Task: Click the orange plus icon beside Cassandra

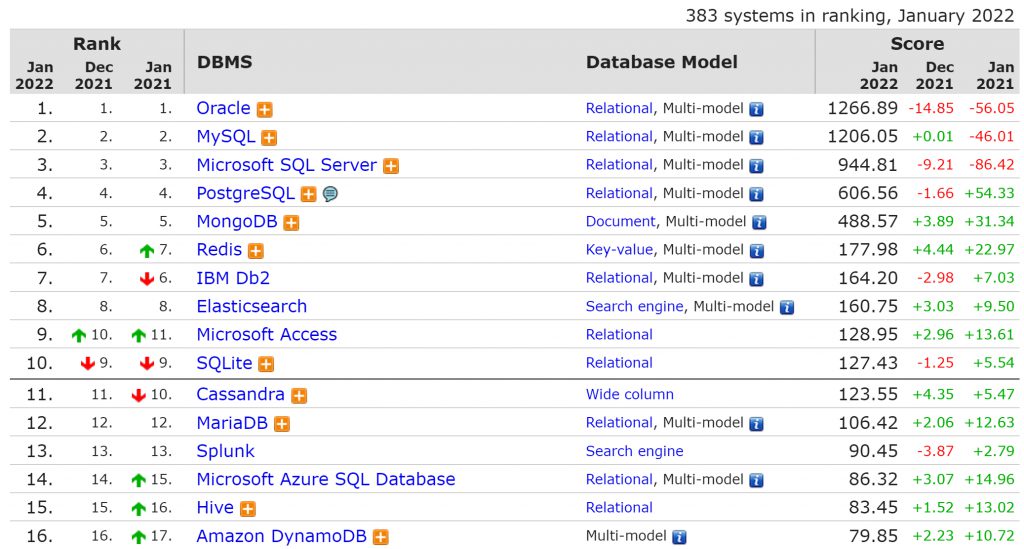Action: pyautogui.click(x=299, y=396)
